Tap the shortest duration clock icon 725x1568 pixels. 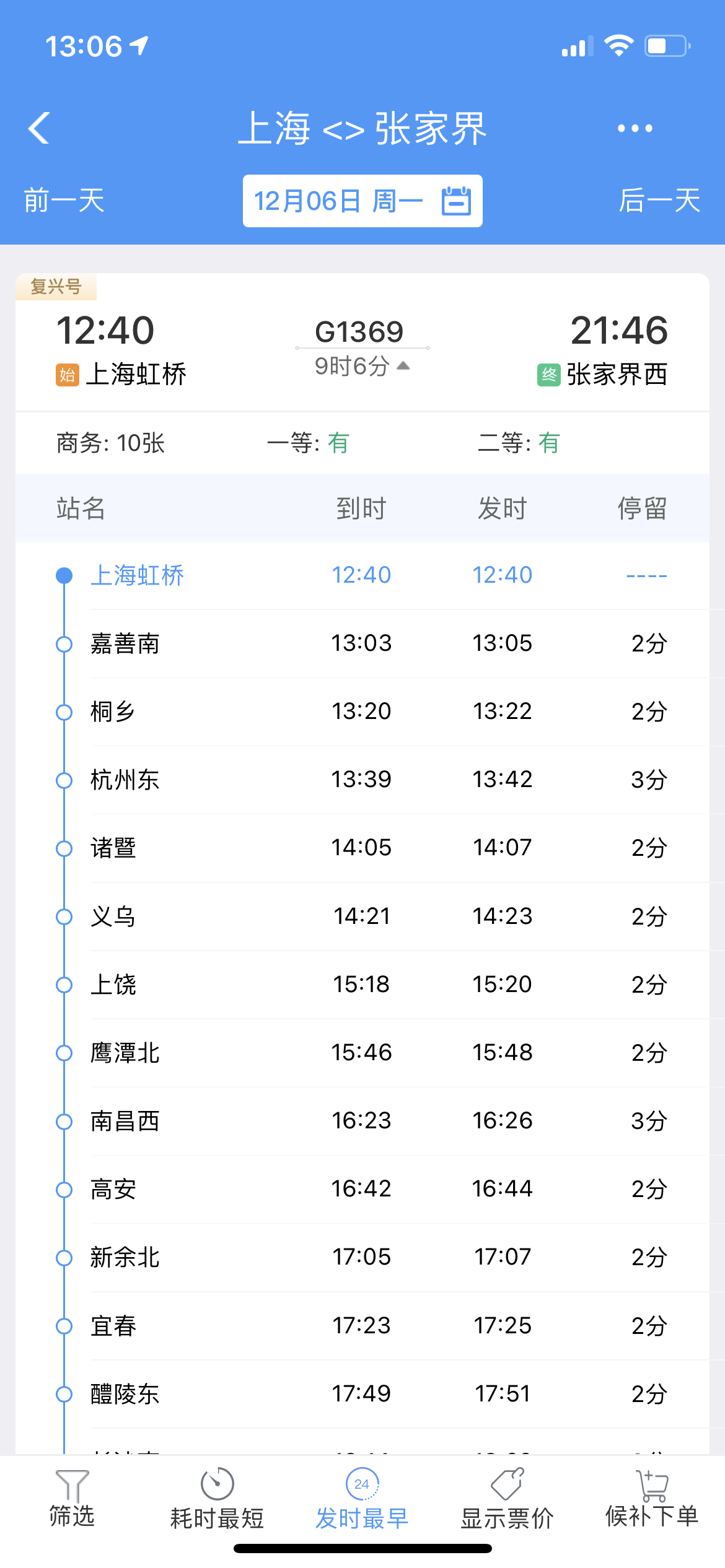[x=217, y=1484]
